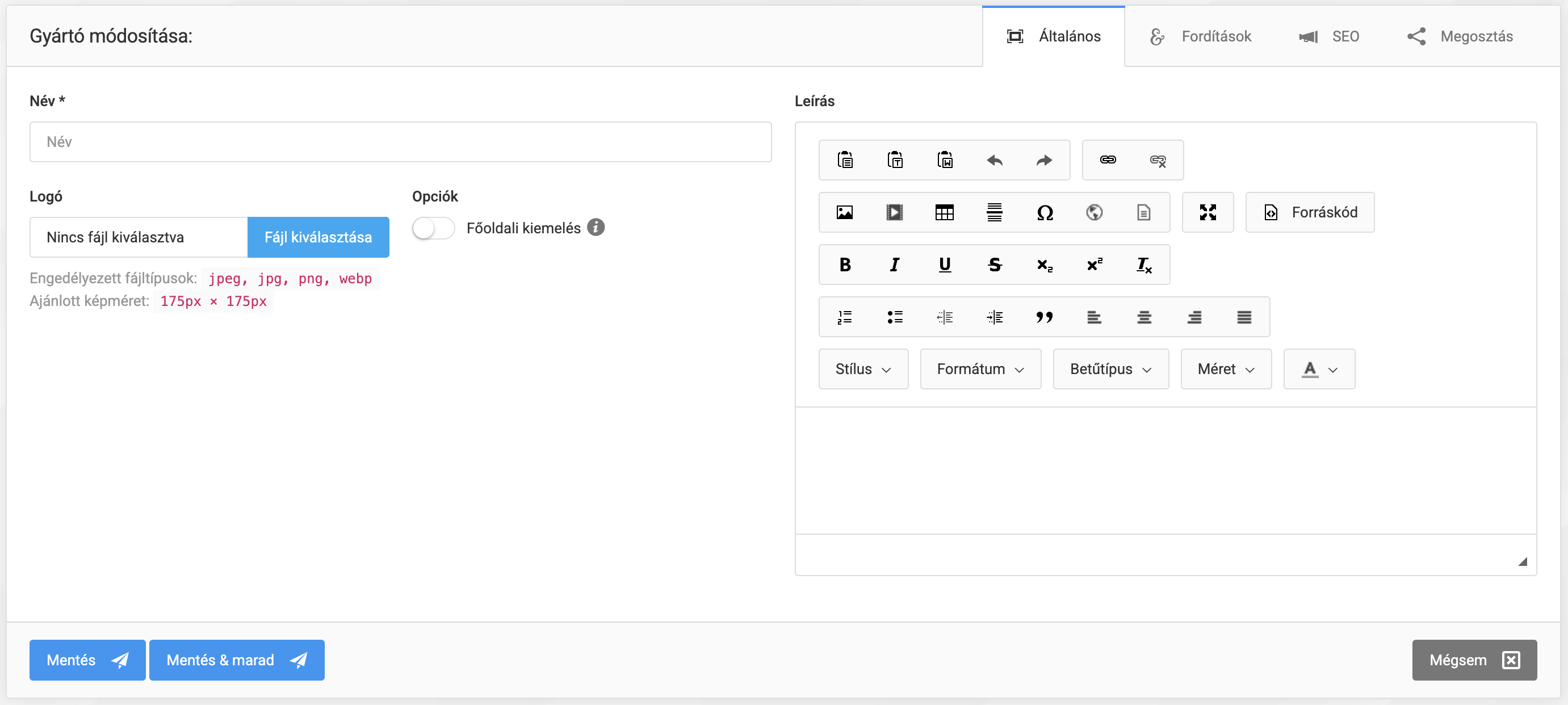Screen dimensions: 1568x705
Task: Undo last edit in editor
Action: (995, 160)
